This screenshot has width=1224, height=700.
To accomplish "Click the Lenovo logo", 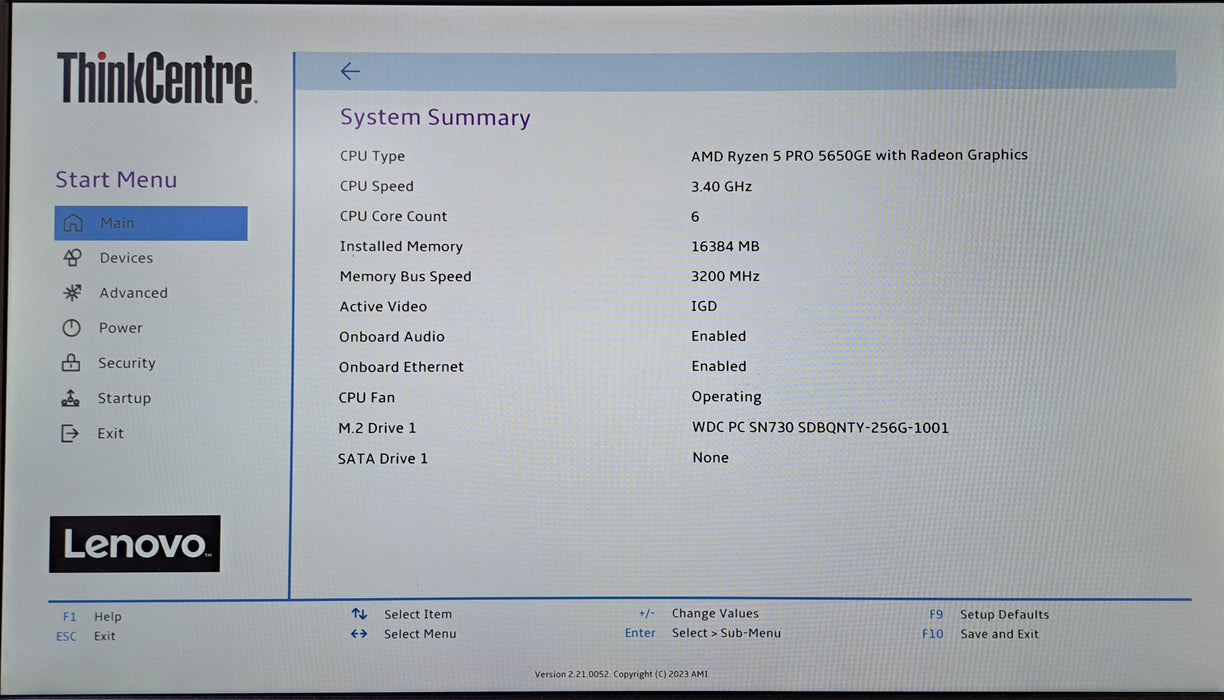I will click(x=135, y=544).
